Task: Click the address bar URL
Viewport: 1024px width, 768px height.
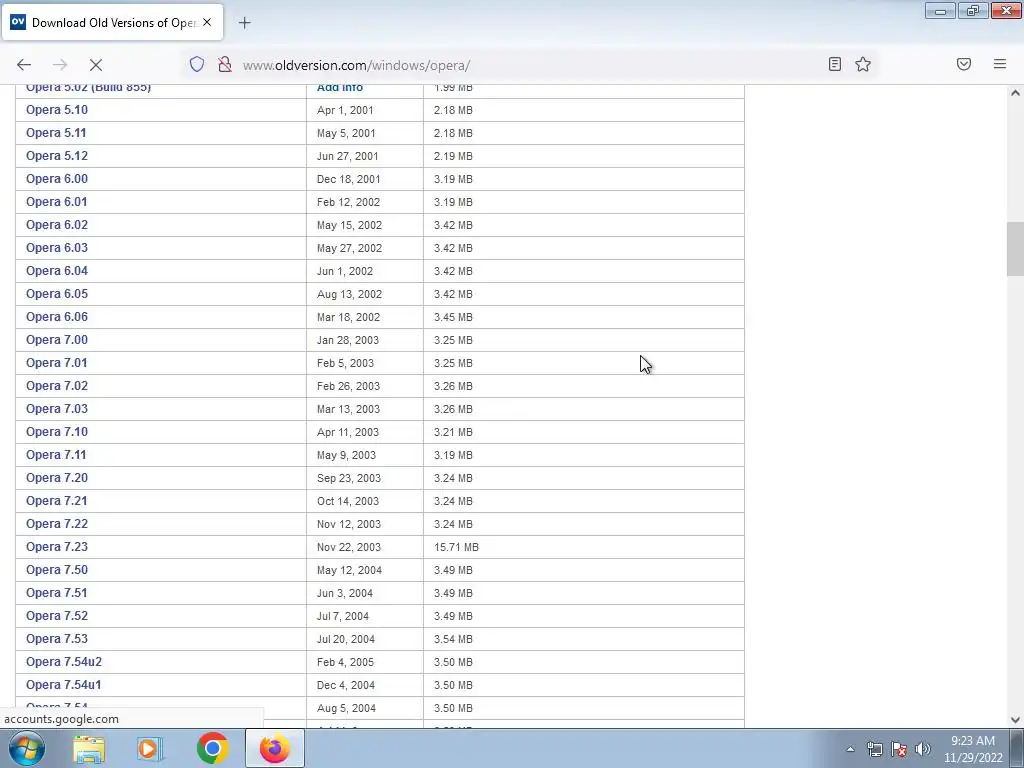Action: [357, 65]
